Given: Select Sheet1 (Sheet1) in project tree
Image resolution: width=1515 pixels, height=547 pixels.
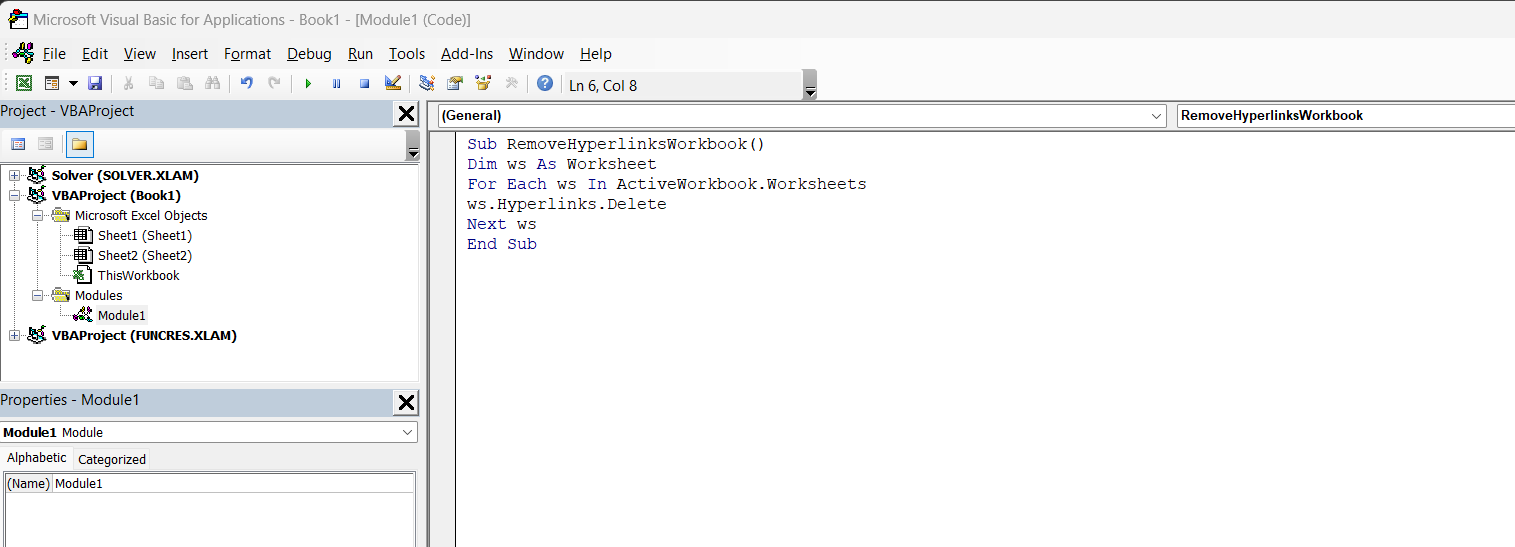Looking at the screenshot, I should [x=145, y=235].
